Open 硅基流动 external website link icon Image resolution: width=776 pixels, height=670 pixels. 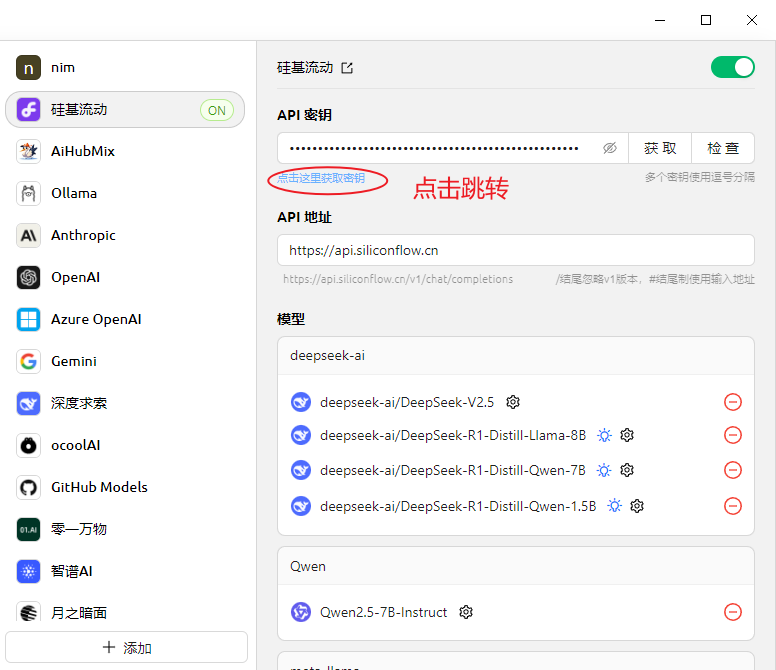pyautogui.click(x=347, y=68)
